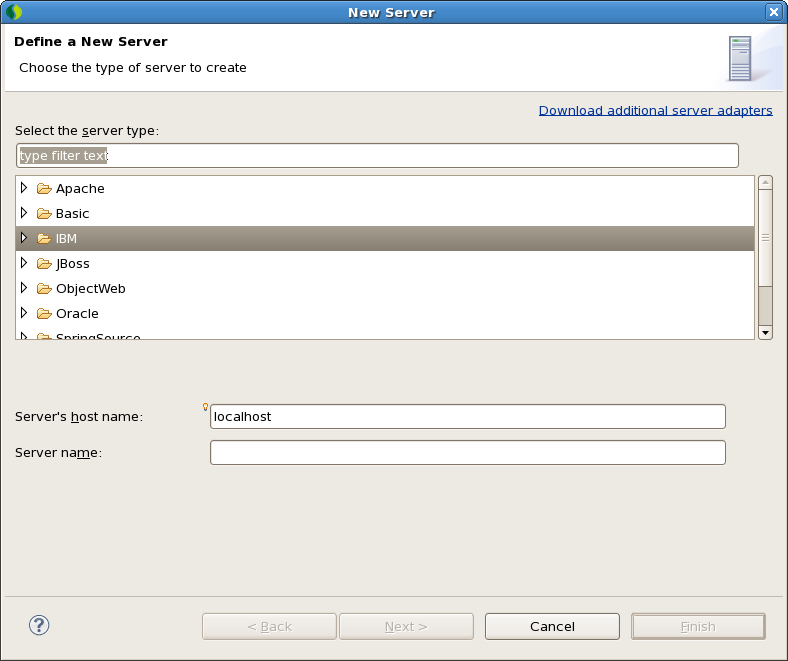Expand the Oracle server category

click(24, 313)
